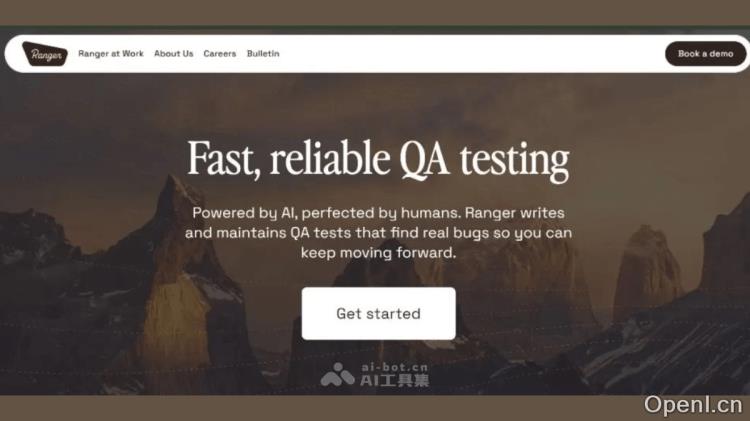Visit the Bulletin section
Image resolution: width=750 pixels, height=421 pixels.
(263, 54)
